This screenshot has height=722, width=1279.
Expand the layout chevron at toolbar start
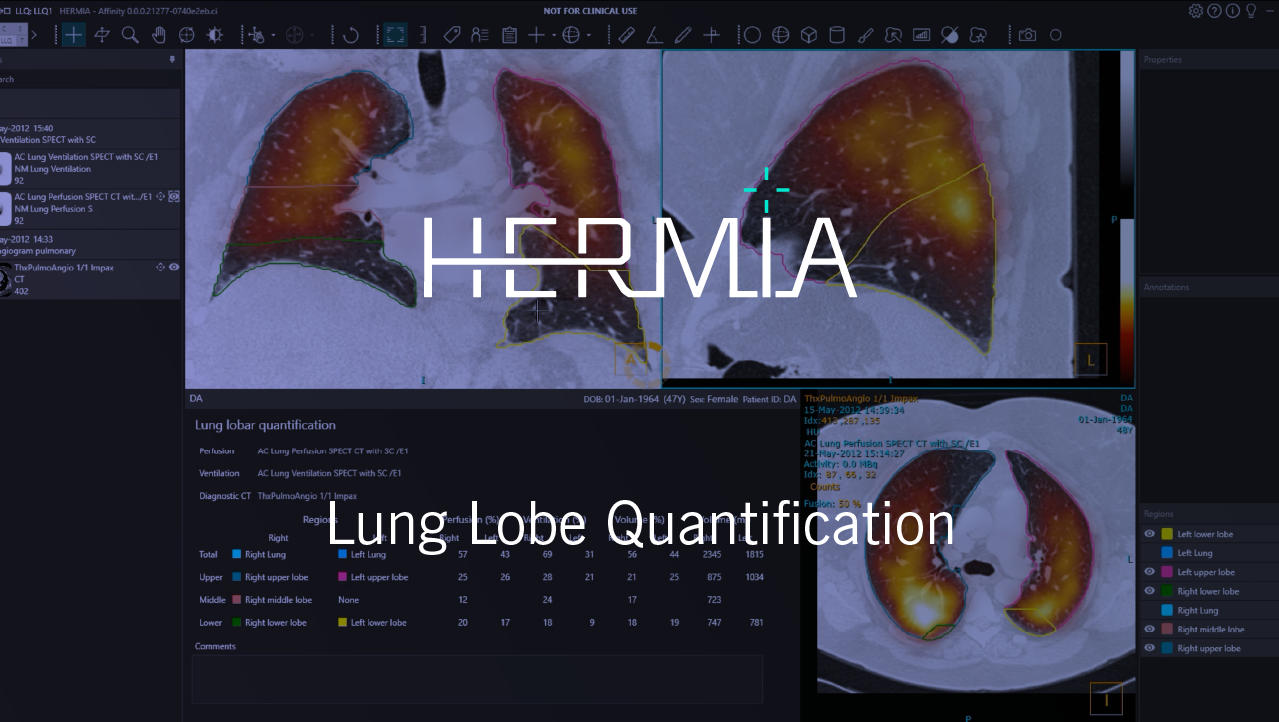coord(35,35)
